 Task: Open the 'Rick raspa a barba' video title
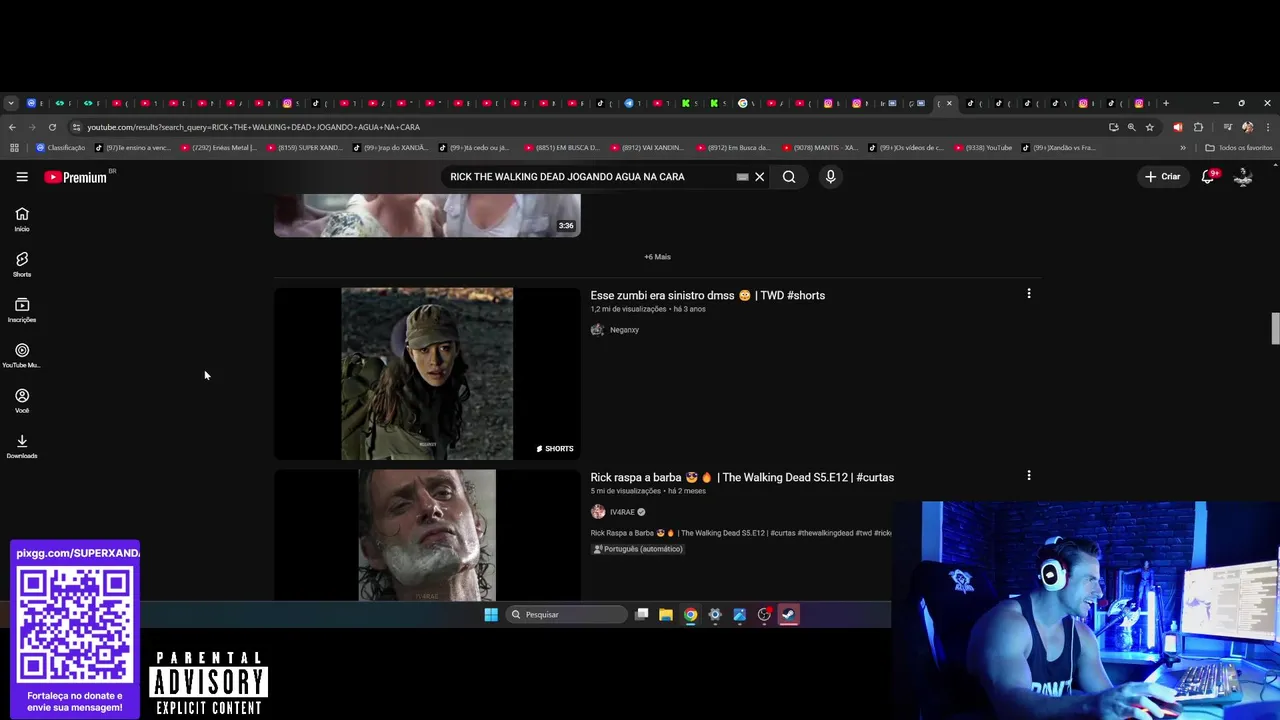coord(742,478)
